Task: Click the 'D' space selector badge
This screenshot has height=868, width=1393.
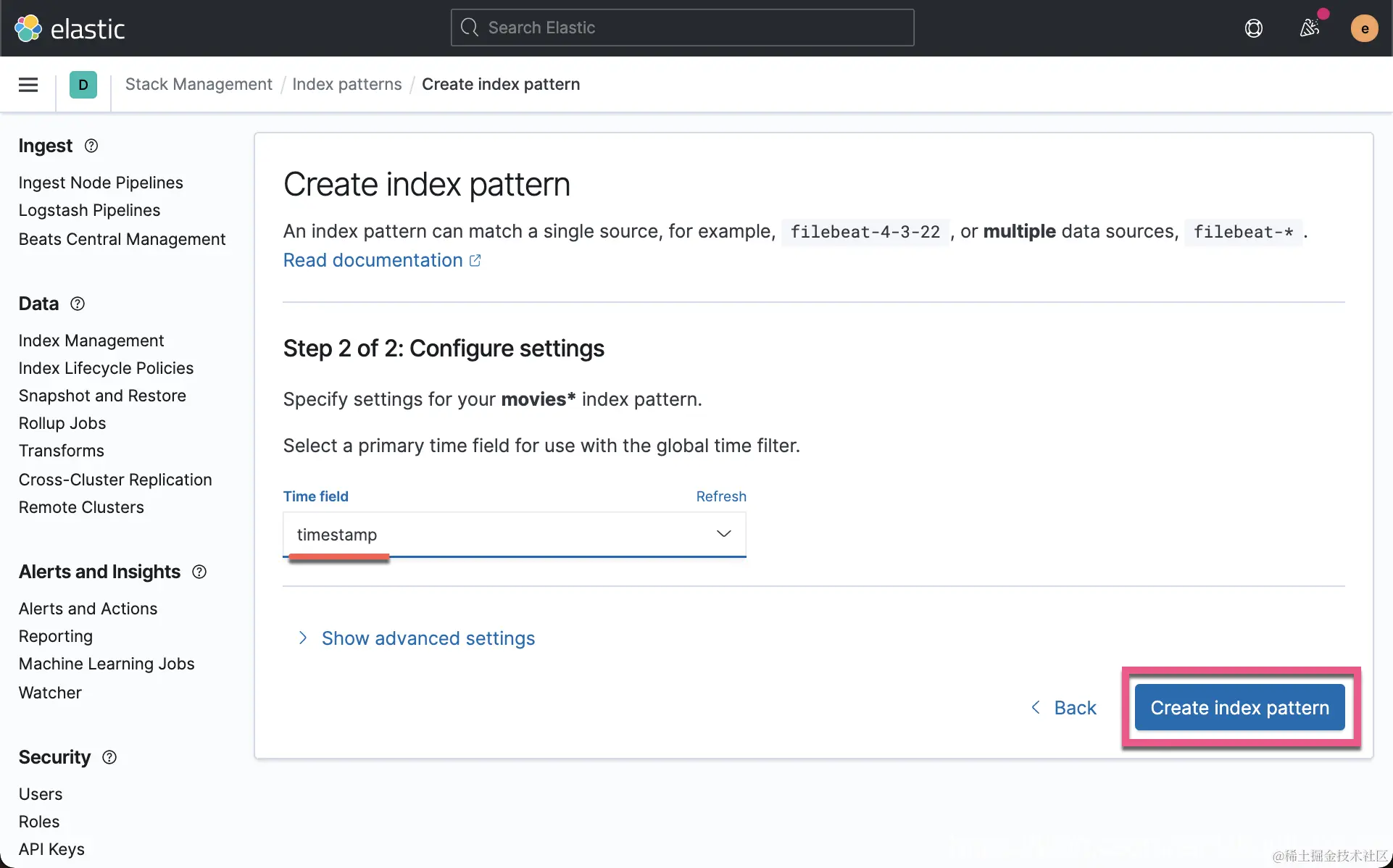Action: [83, 85]
